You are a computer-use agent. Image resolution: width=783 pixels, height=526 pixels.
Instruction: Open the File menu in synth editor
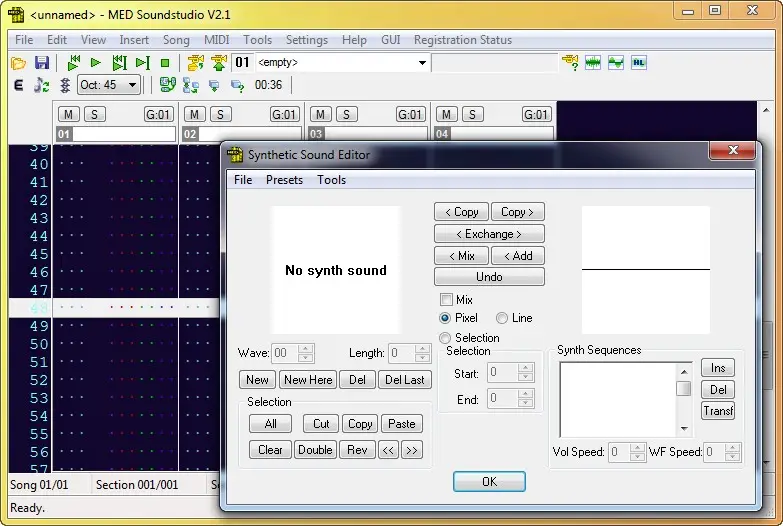click(x=243, y=180)
